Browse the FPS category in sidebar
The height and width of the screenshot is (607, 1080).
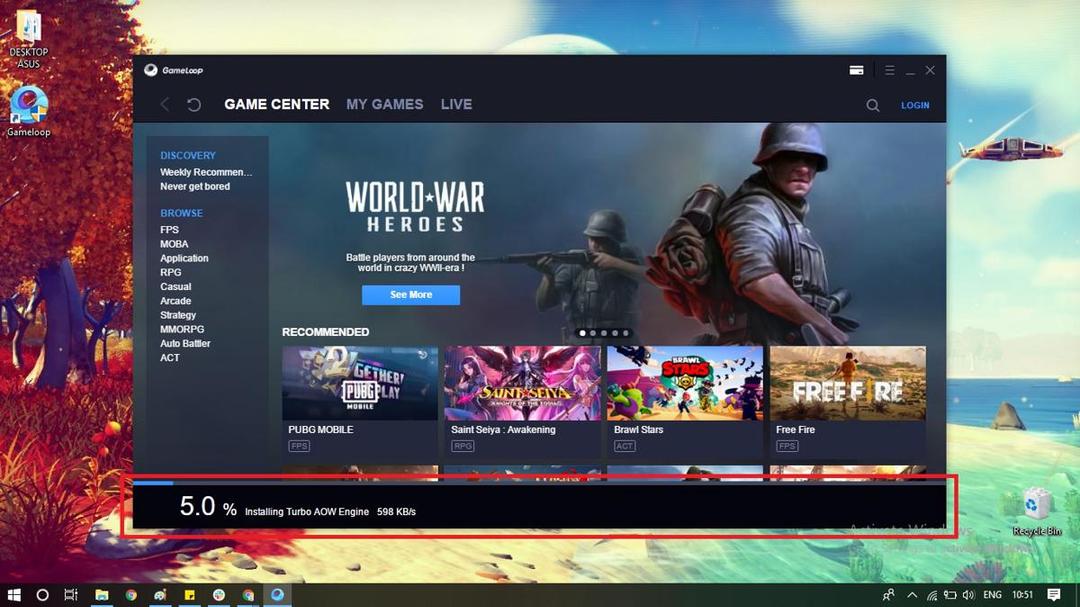pyautogui.click(x=169, y=230)
